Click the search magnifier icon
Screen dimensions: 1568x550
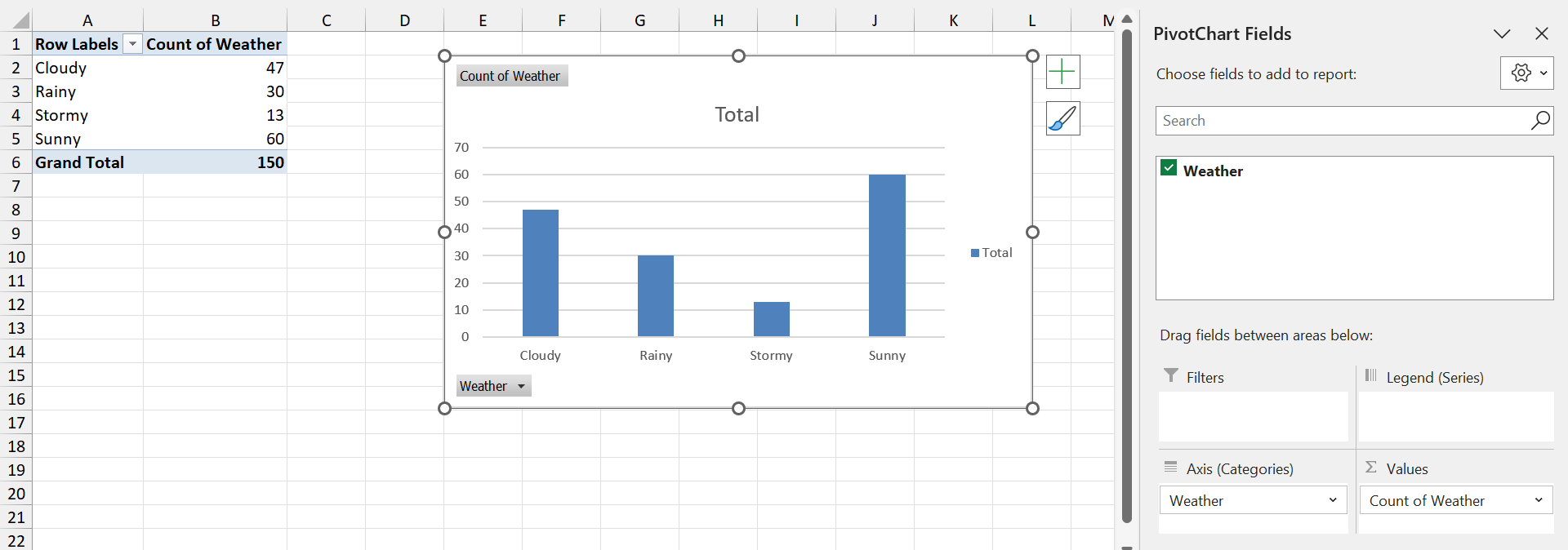1539,121
